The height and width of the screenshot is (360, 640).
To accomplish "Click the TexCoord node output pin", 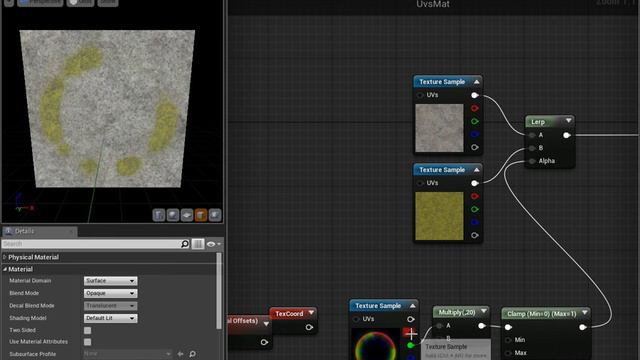I will 309,327.
